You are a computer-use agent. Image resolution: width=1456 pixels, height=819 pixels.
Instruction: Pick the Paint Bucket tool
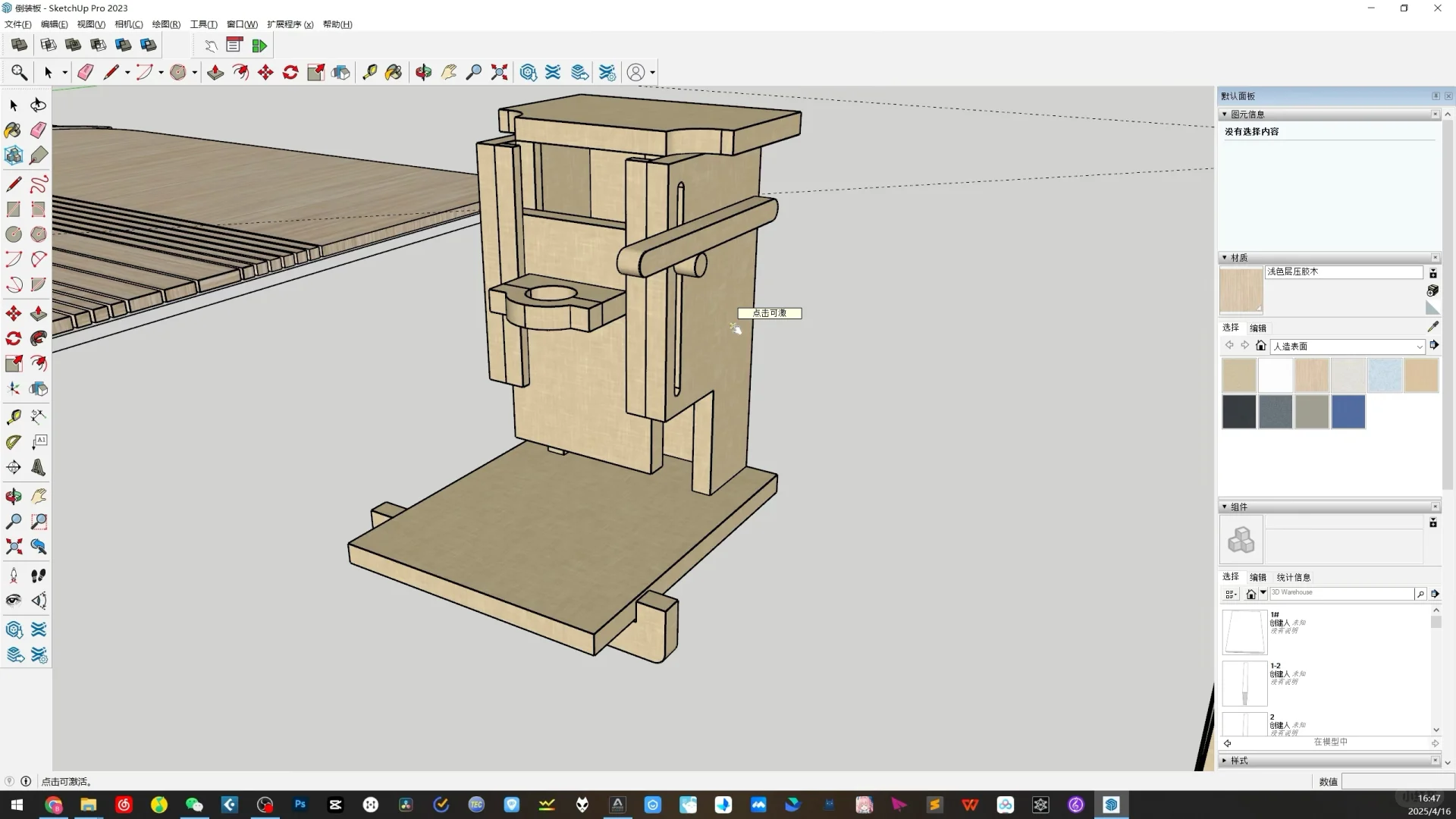pos(394,72)
